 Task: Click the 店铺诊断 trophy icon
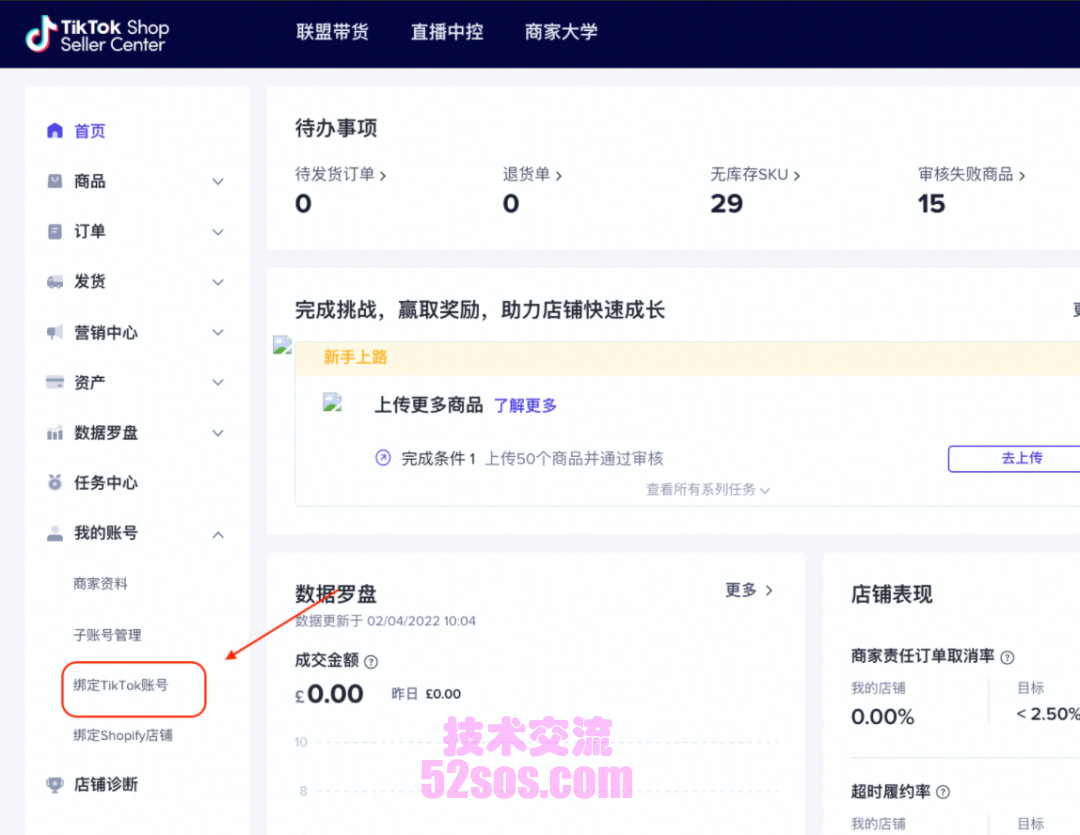tap(55, 785)
